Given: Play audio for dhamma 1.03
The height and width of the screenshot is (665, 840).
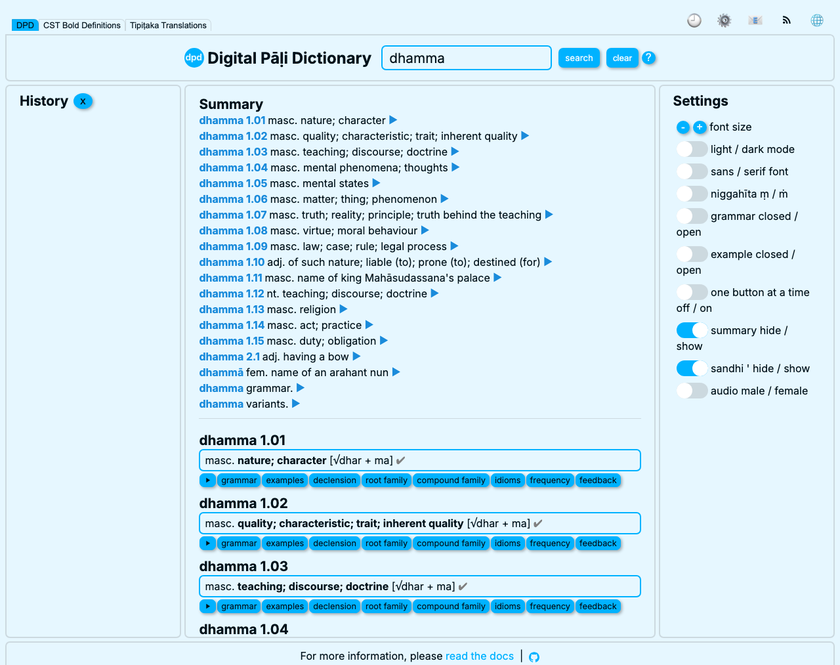Looking at the screenshot, I should 207,606.
